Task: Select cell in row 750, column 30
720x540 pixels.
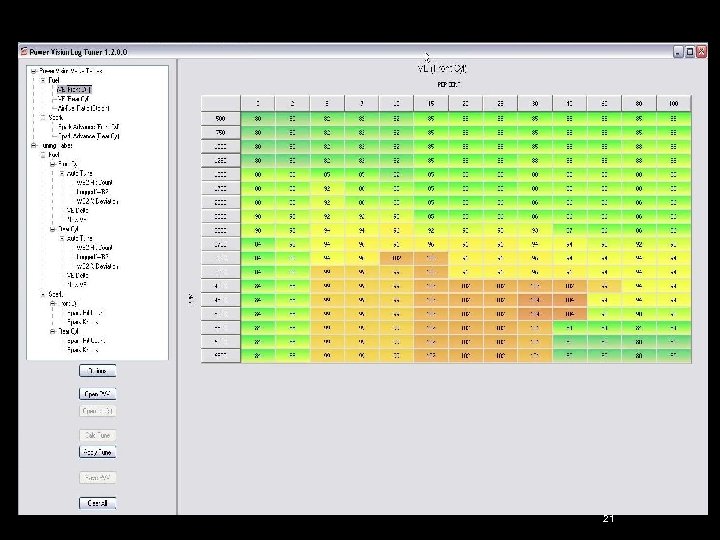Action: pyautogui.click(x=534, y=133)
